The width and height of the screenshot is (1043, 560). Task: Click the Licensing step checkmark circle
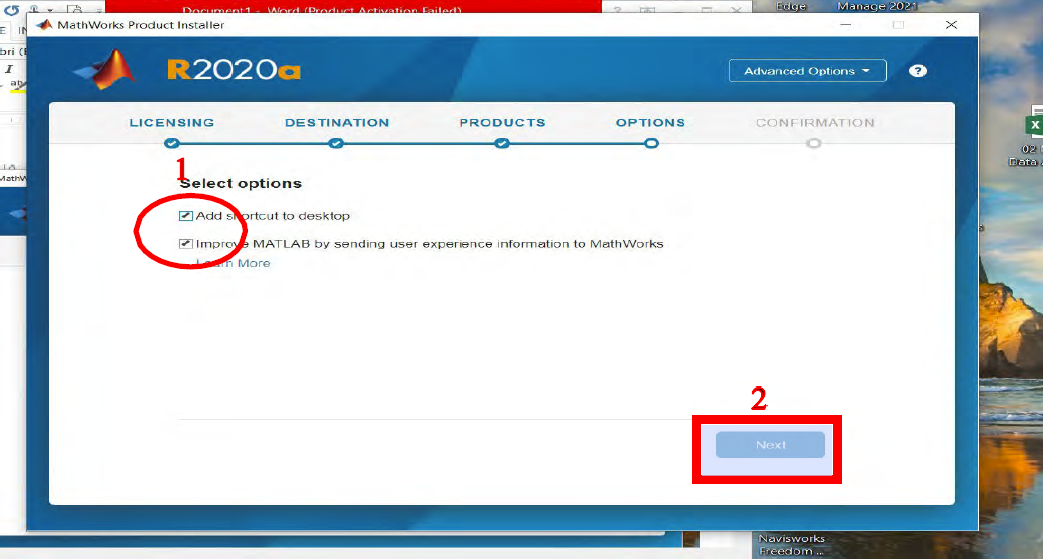[172, 143]
